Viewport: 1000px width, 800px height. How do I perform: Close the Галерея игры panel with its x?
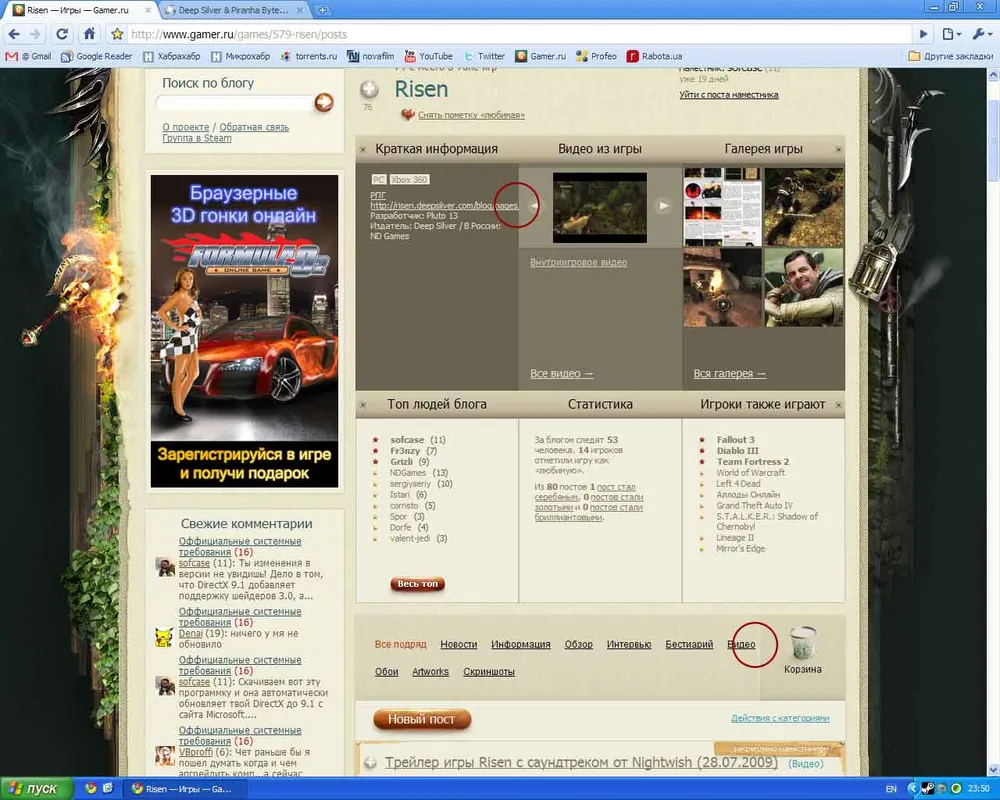point(839,149)
